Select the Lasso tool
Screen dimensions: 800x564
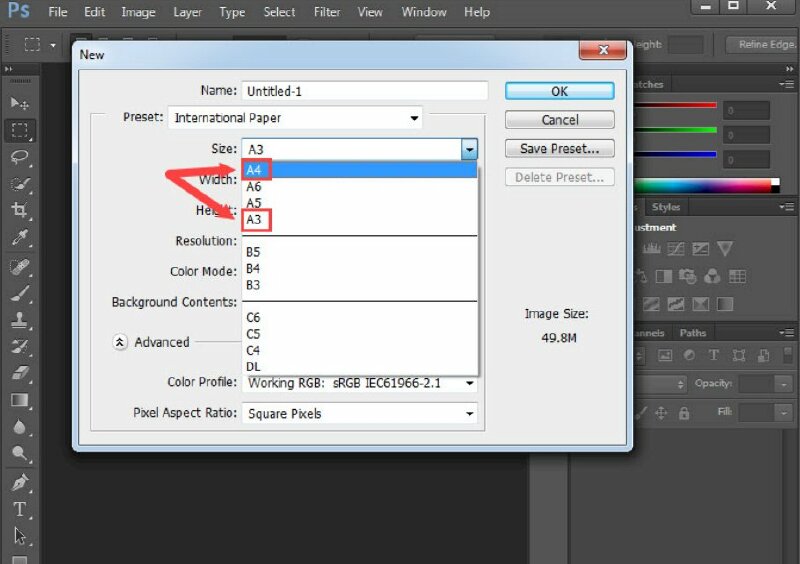(19, 157)
